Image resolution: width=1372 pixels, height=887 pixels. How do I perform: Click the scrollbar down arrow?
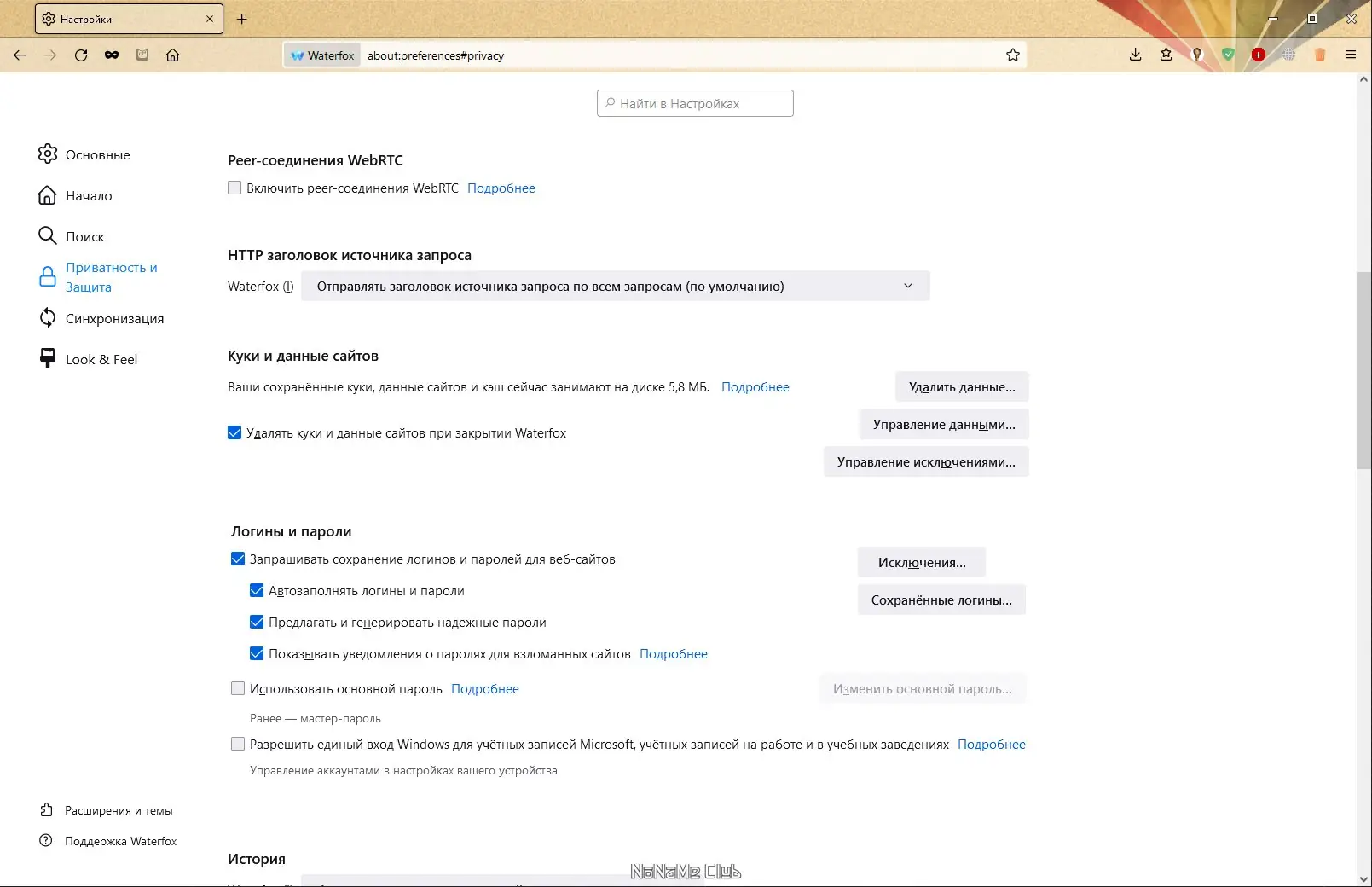[x=1364, y=879]
